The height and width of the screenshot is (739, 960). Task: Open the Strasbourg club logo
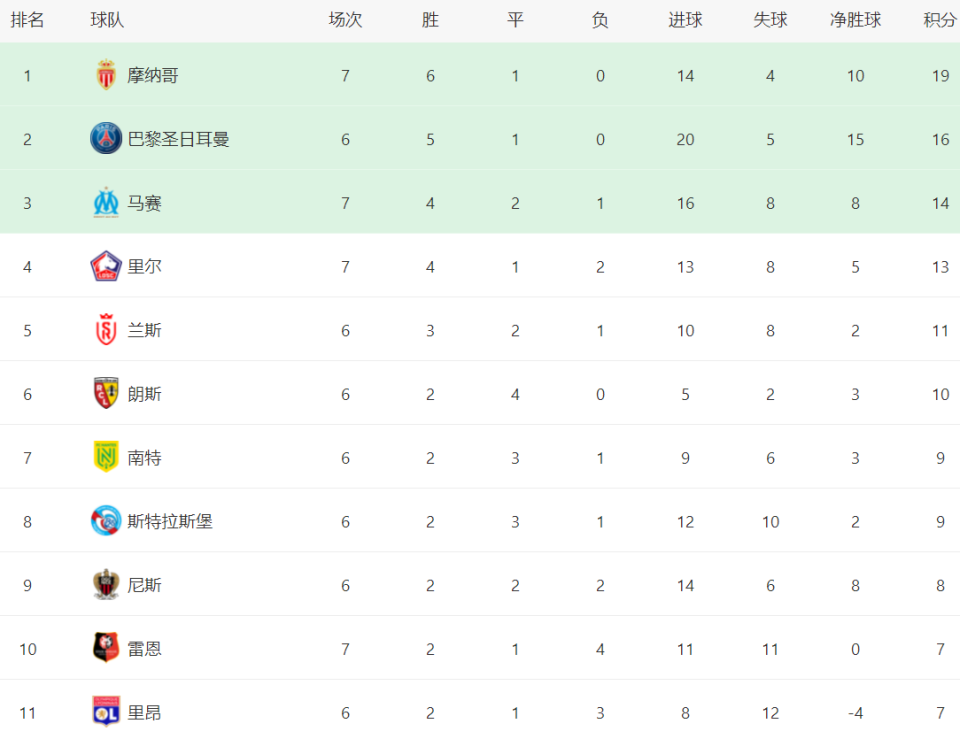[x=106, y=521]
